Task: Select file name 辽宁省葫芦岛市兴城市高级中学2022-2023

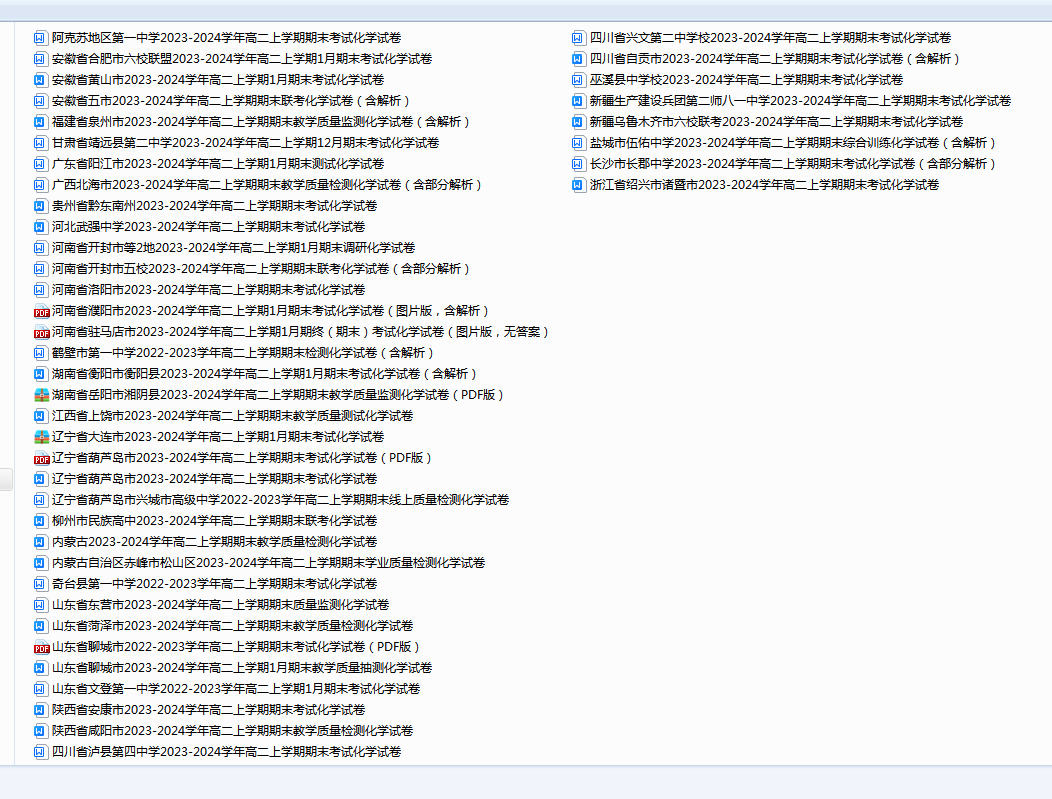Action: click(280, 500)
